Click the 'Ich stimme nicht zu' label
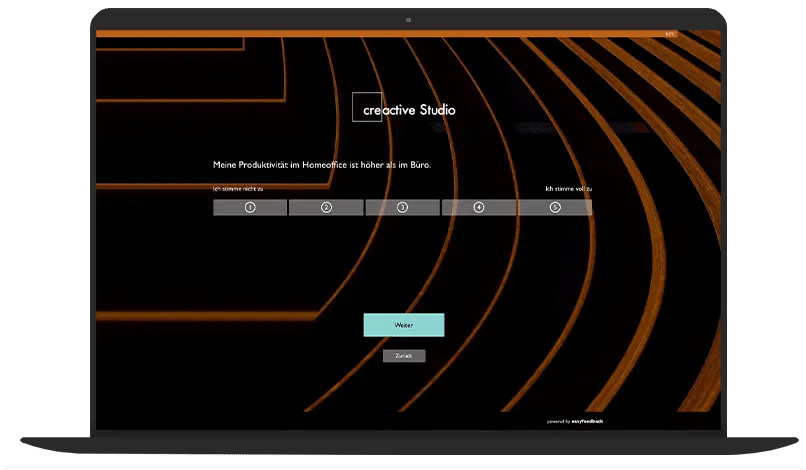 [x=238, y=189]
